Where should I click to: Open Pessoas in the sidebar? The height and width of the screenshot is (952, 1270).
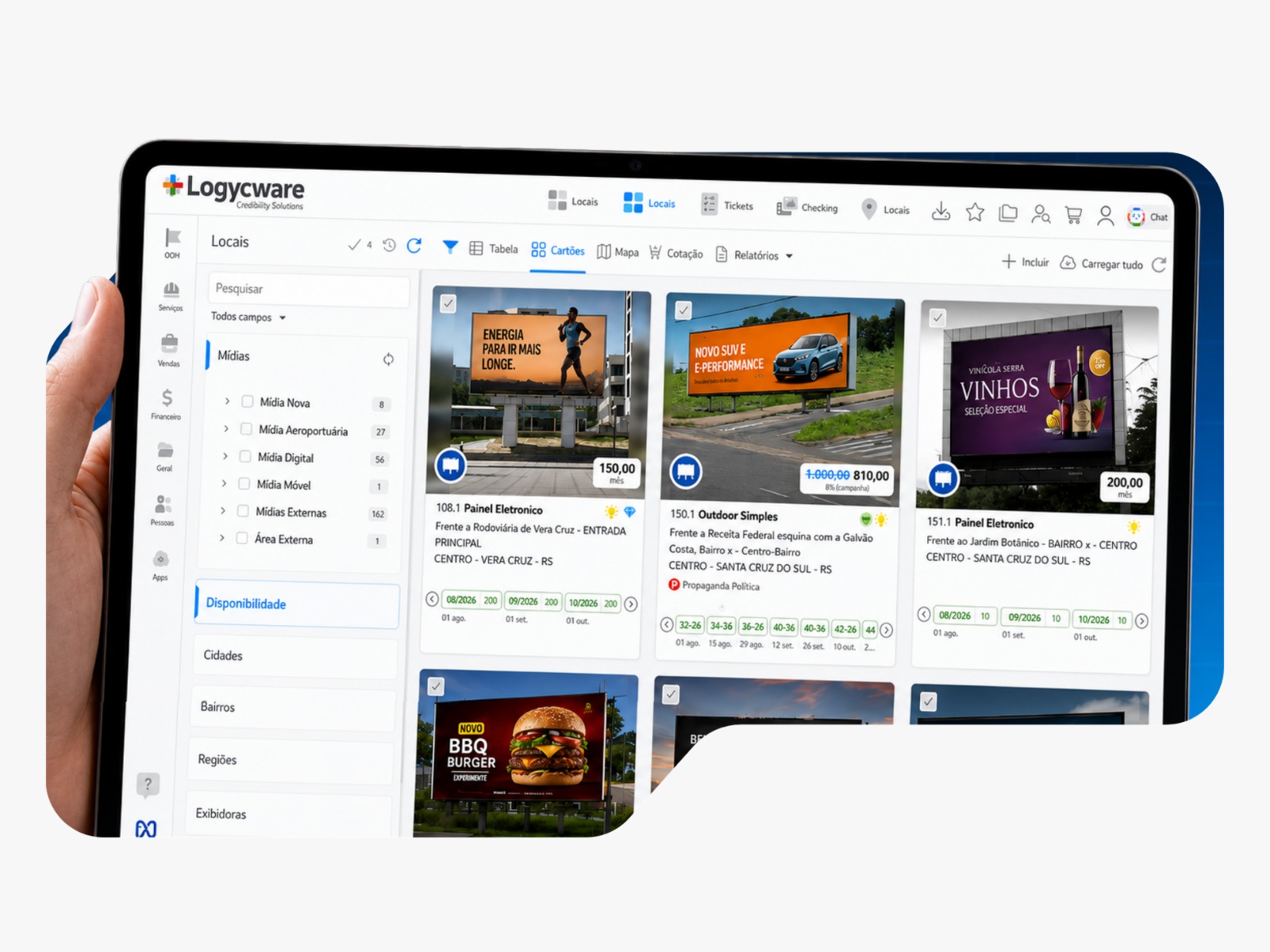pos(163,510)
